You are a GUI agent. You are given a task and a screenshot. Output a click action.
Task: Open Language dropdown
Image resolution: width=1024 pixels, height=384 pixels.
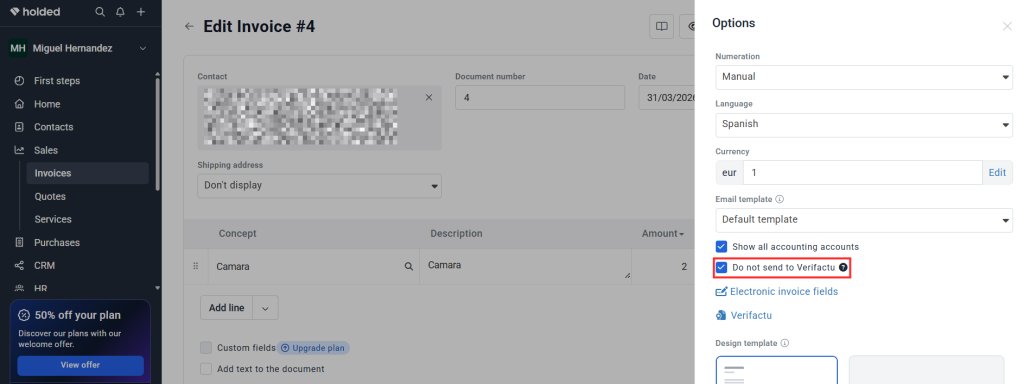click(x=864, y=125)
